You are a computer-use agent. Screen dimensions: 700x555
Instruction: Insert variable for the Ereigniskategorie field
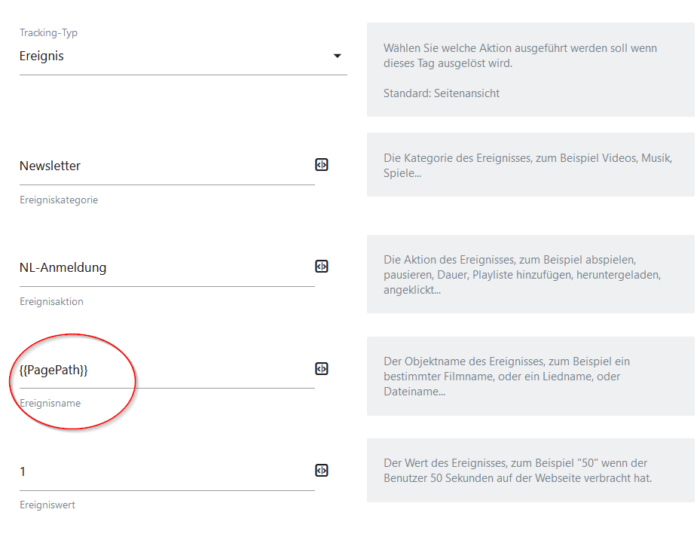coord(321,165)
